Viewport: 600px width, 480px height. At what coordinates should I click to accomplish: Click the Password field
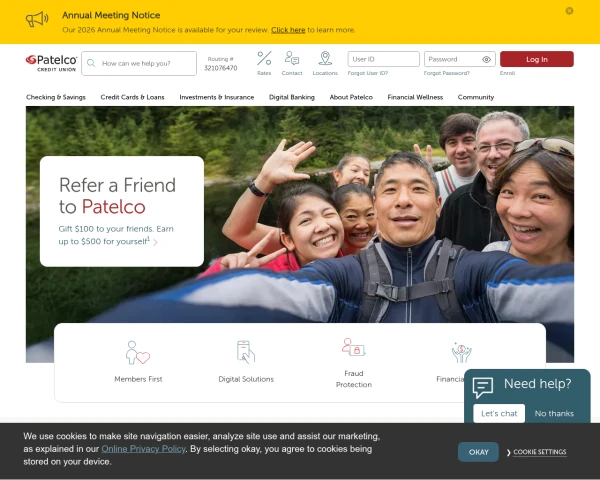[460, 59]
